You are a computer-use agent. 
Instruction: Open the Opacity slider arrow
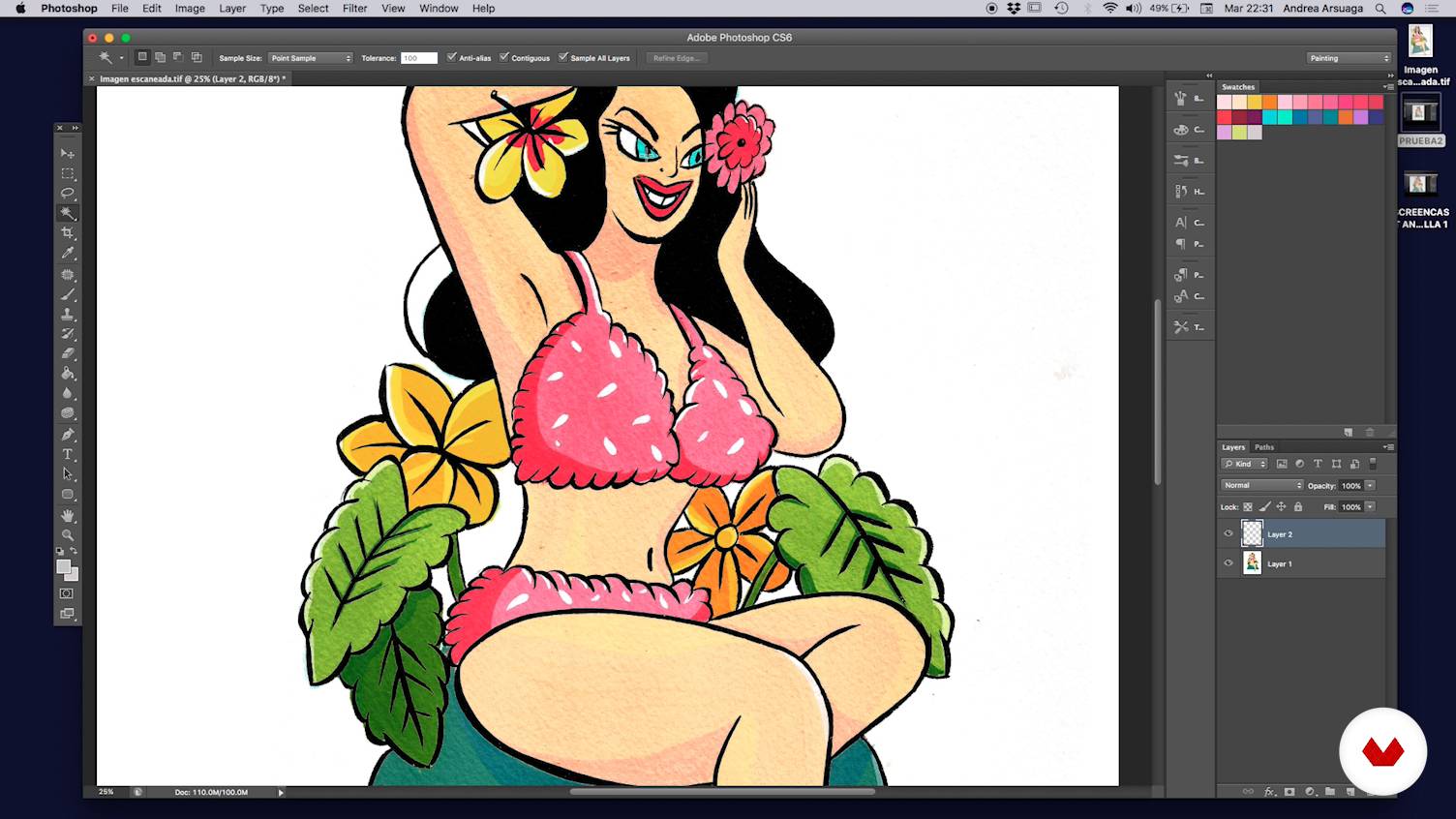[x=1370, y=485]
